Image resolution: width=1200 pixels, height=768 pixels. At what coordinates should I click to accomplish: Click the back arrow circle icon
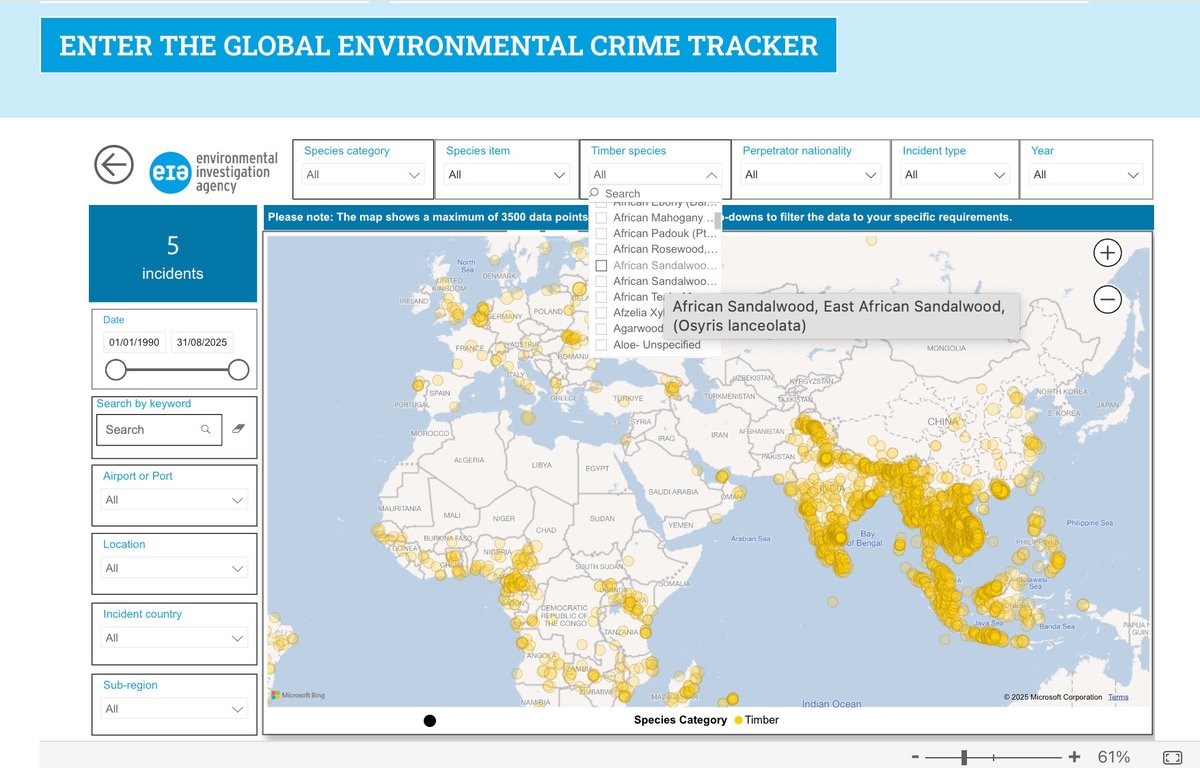[114, 164]
